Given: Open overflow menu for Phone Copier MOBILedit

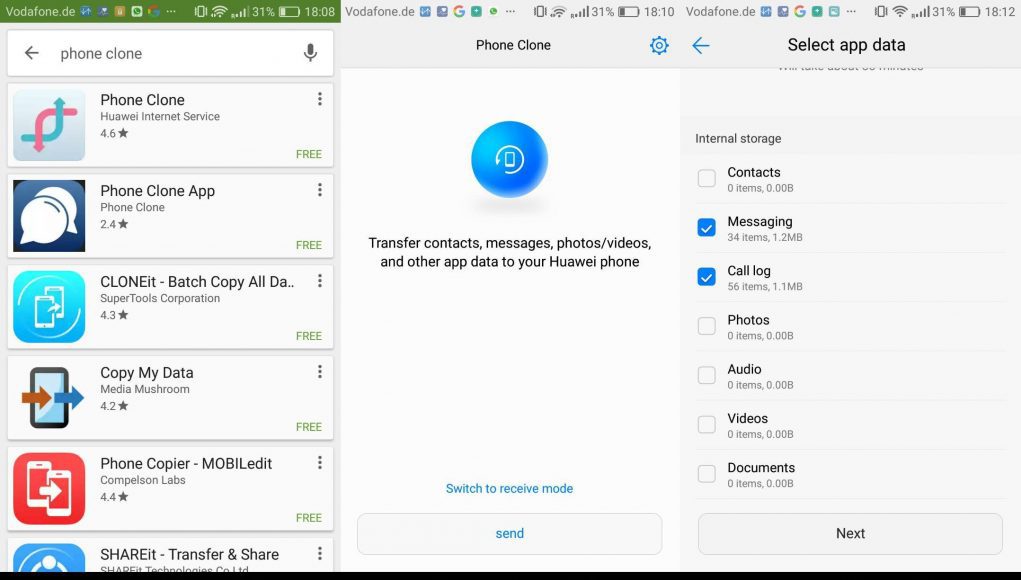Looking at the screenshot, I should [x=320, y=463].
